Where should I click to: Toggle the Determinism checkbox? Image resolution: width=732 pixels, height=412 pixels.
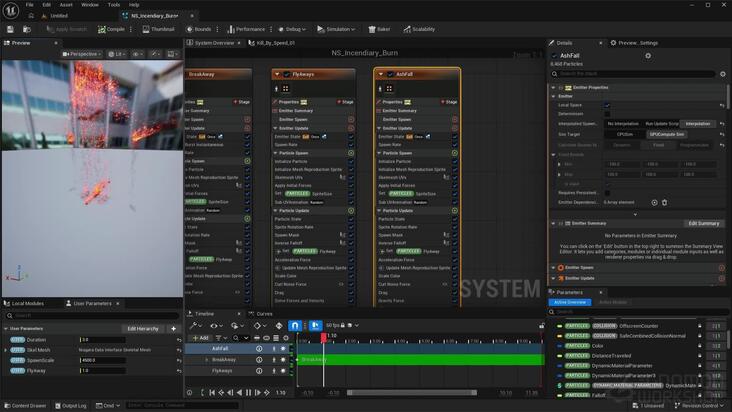point(607,114)
